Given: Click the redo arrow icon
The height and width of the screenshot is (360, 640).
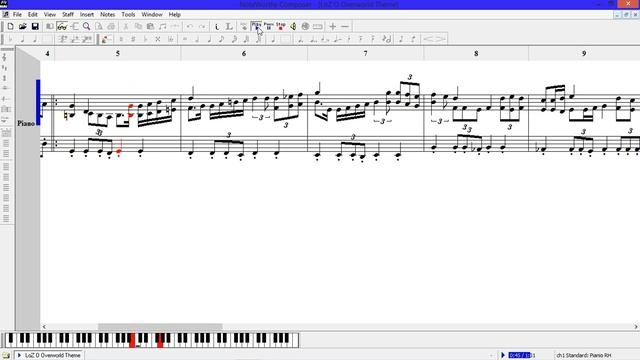Looking at the screenshot, I should (x=202, y=27).
